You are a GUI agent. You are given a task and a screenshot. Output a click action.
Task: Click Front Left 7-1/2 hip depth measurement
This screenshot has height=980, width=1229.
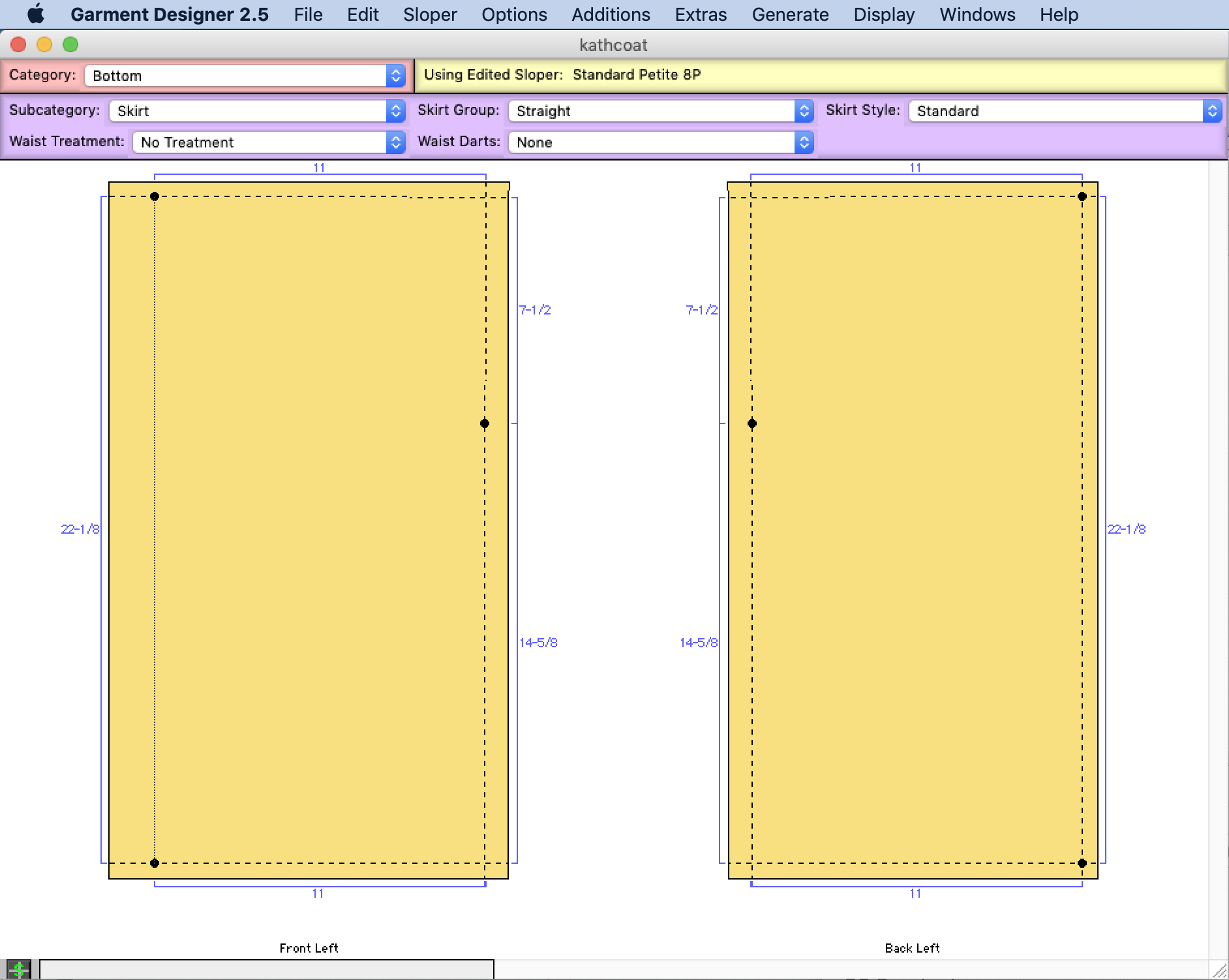coord(535,310)
